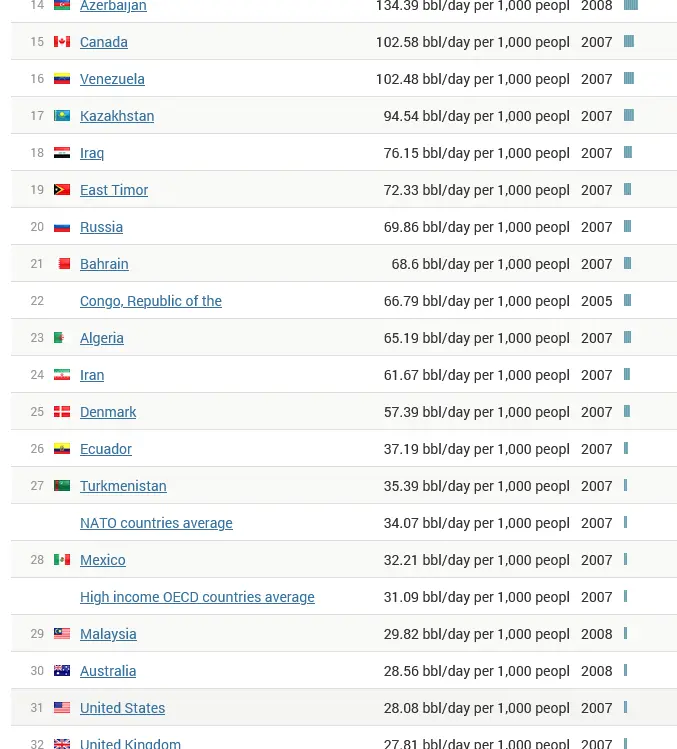
Task: Open the East Timor link
Action: point(114,190)
